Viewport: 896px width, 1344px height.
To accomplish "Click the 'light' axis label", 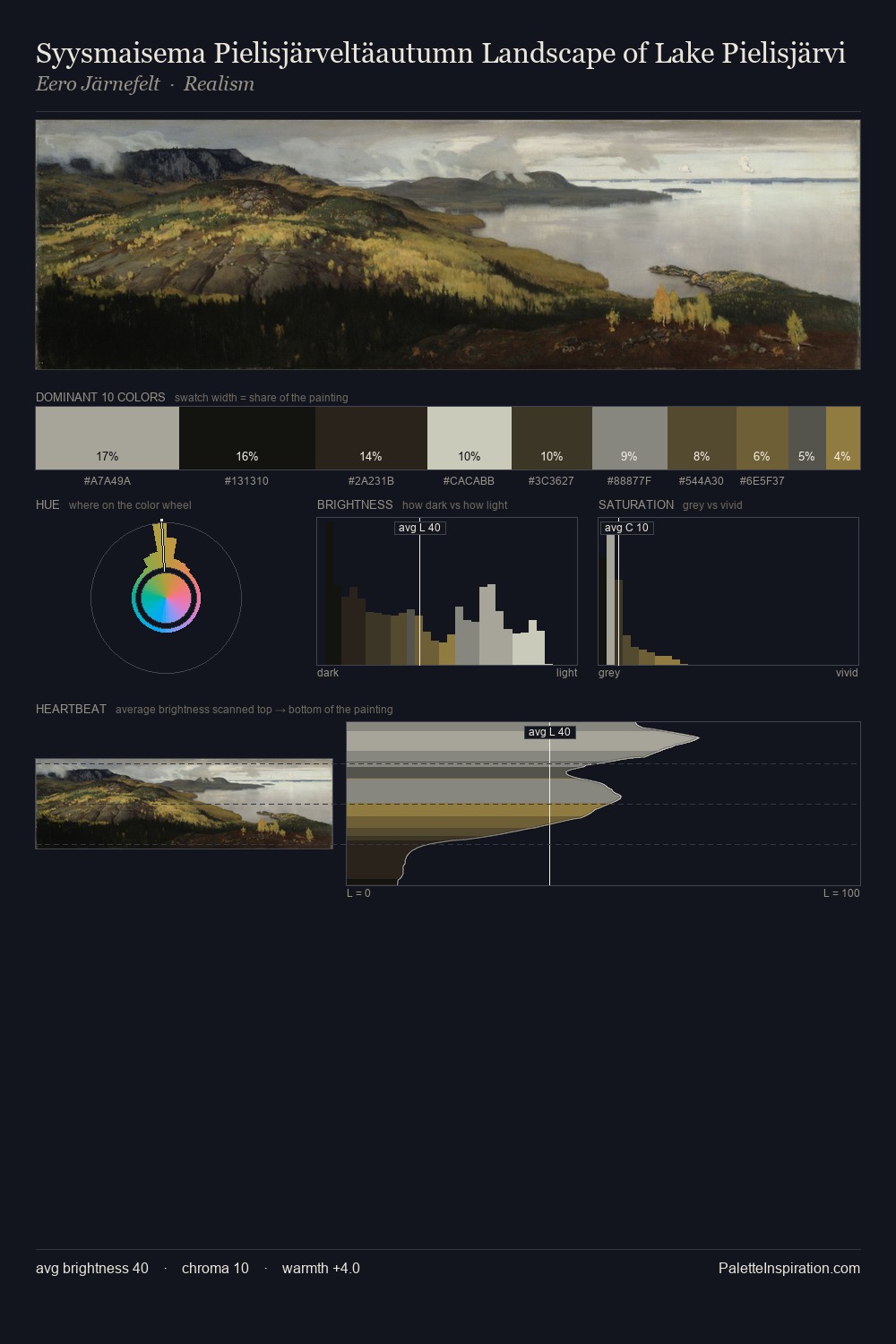I will coord(566,673).
